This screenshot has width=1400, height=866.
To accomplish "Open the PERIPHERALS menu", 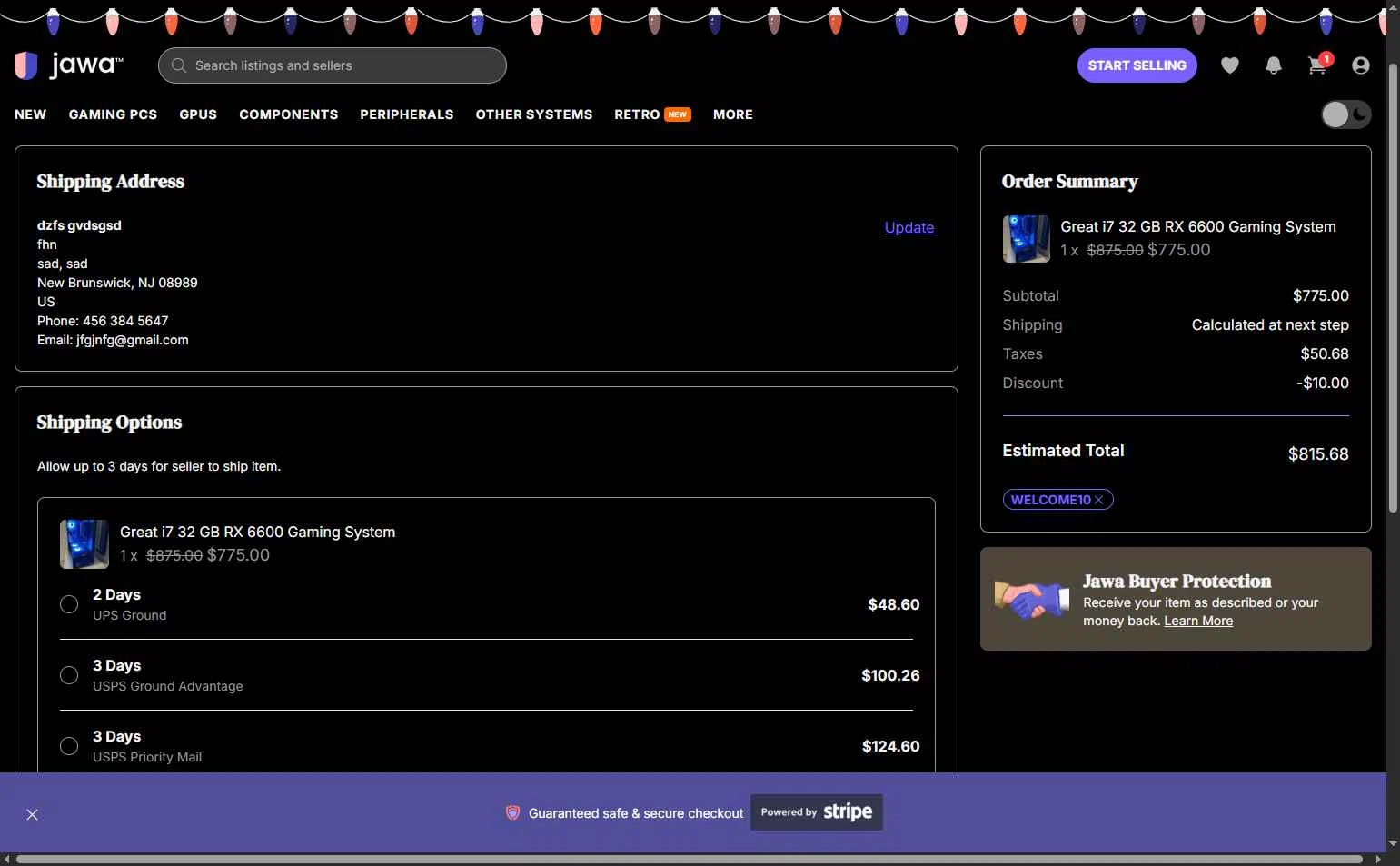I will [x=406, y=114].
